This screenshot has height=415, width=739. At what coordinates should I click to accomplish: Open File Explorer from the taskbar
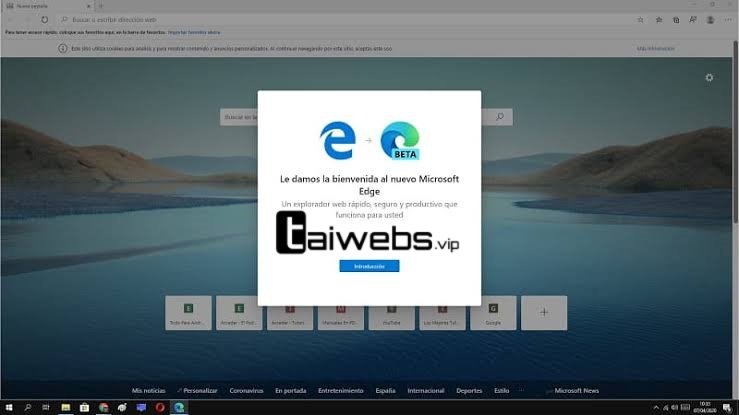66,407
